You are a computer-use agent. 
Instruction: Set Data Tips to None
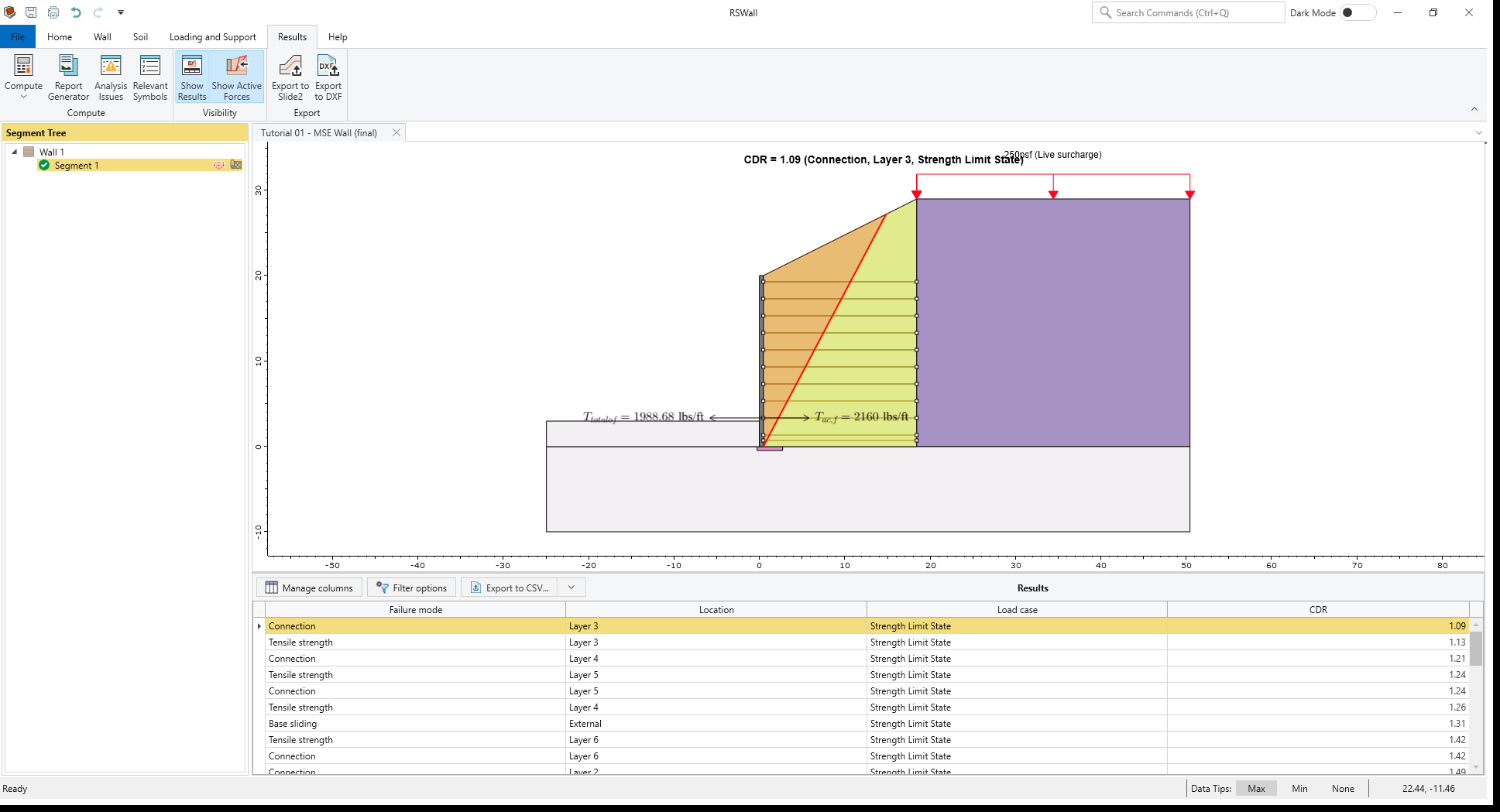(1343, 788)
